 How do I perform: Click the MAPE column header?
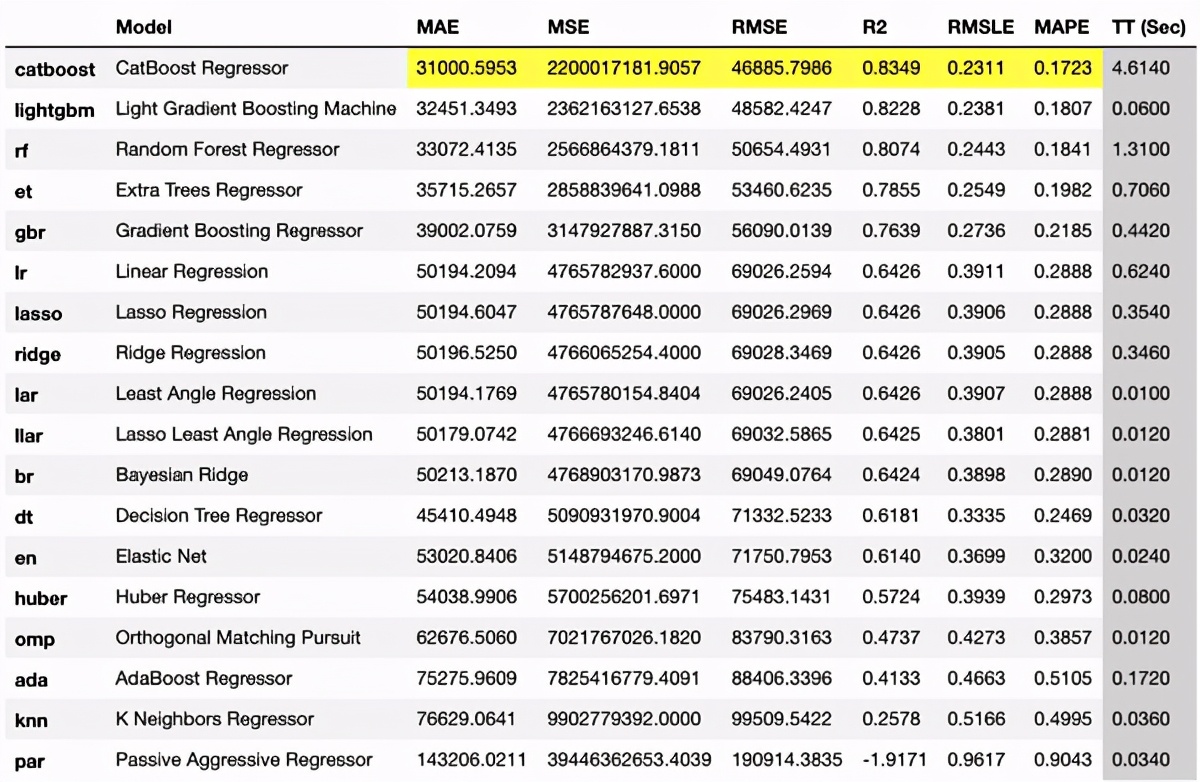(1062, 27)
